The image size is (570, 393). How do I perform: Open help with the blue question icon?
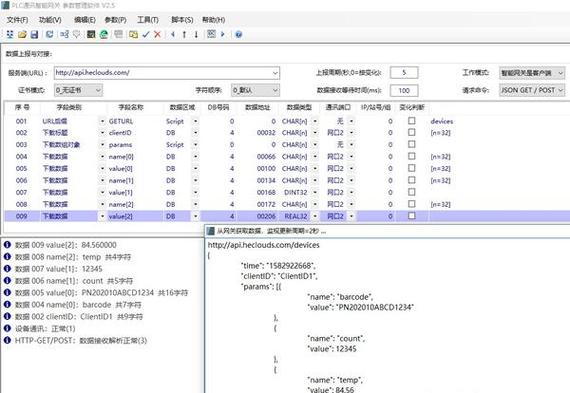click(x=238, y=35)
